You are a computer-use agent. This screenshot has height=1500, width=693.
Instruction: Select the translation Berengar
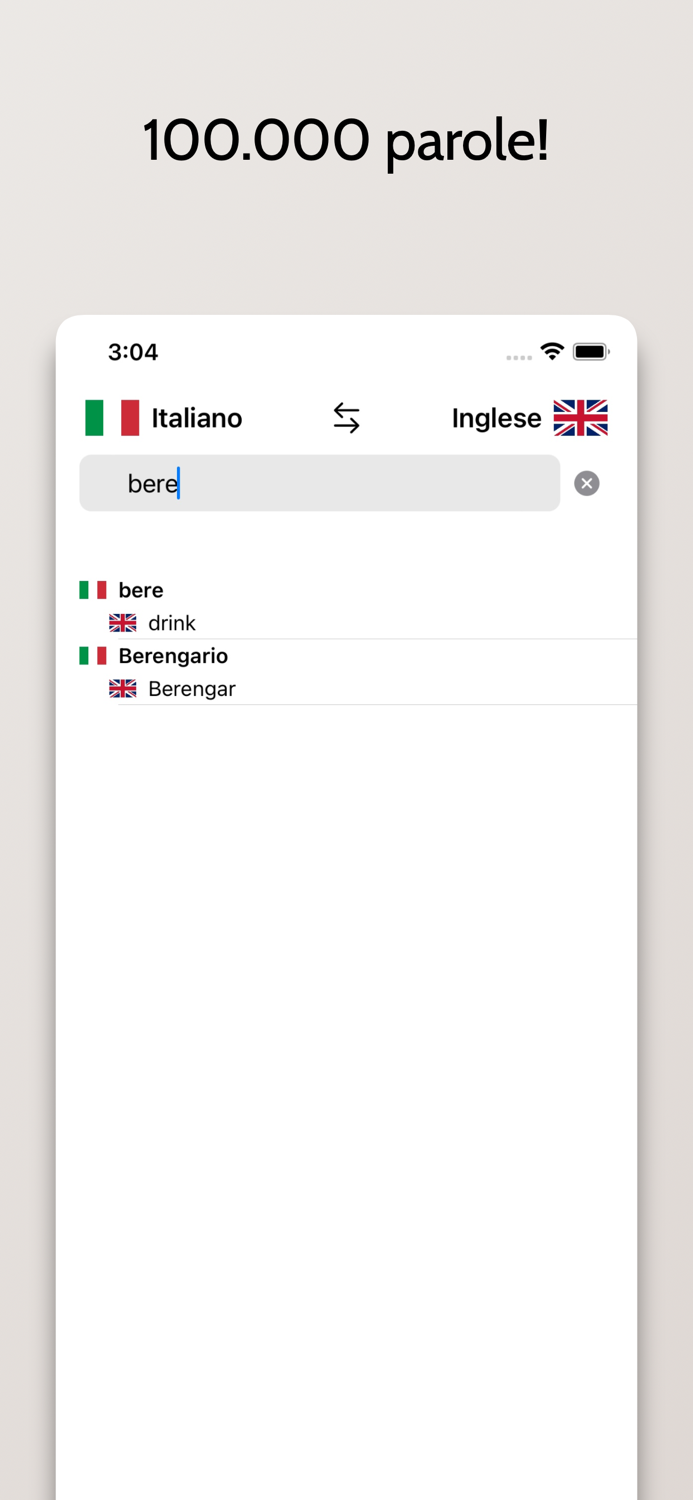[191, 688]
